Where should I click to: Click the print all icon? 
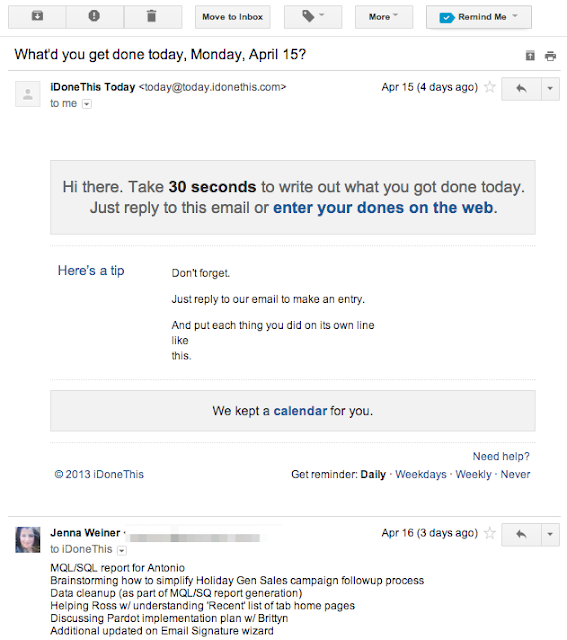pos(550,56)
